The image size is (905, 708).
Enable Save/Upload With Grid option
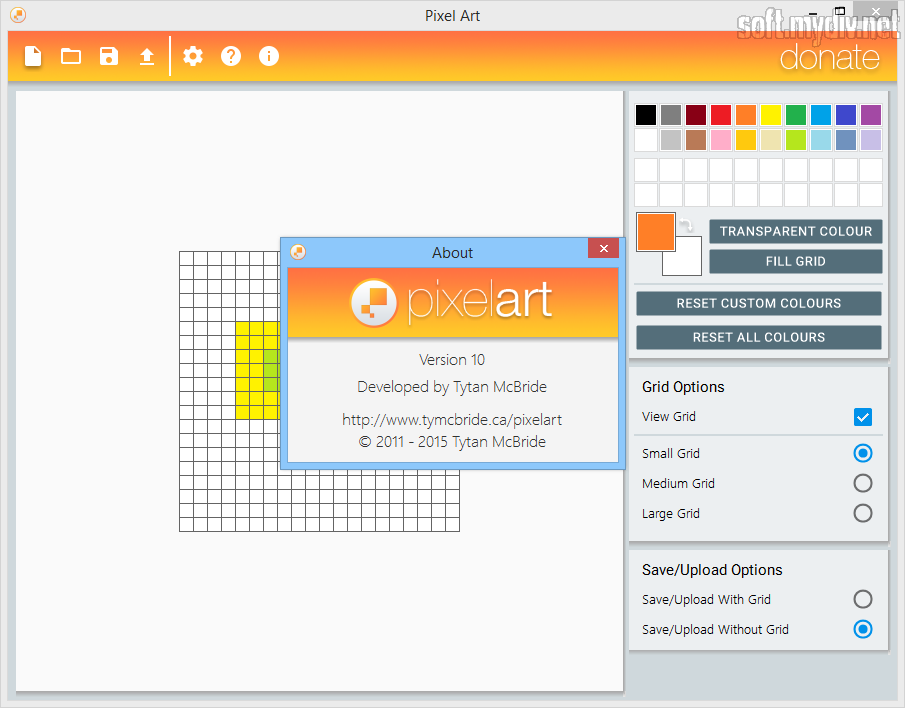pos(863,599)
